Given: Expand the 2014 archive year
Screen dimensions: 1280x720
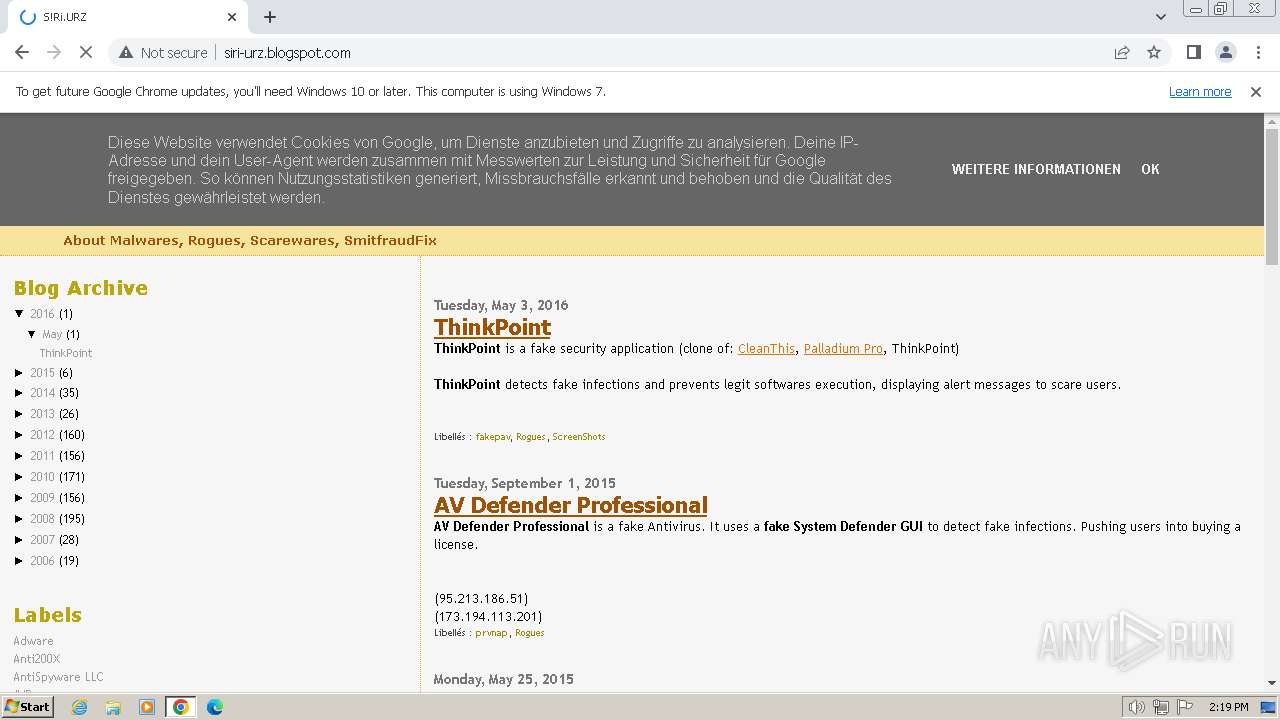Looking at the screenshot, I should [19, 393].
